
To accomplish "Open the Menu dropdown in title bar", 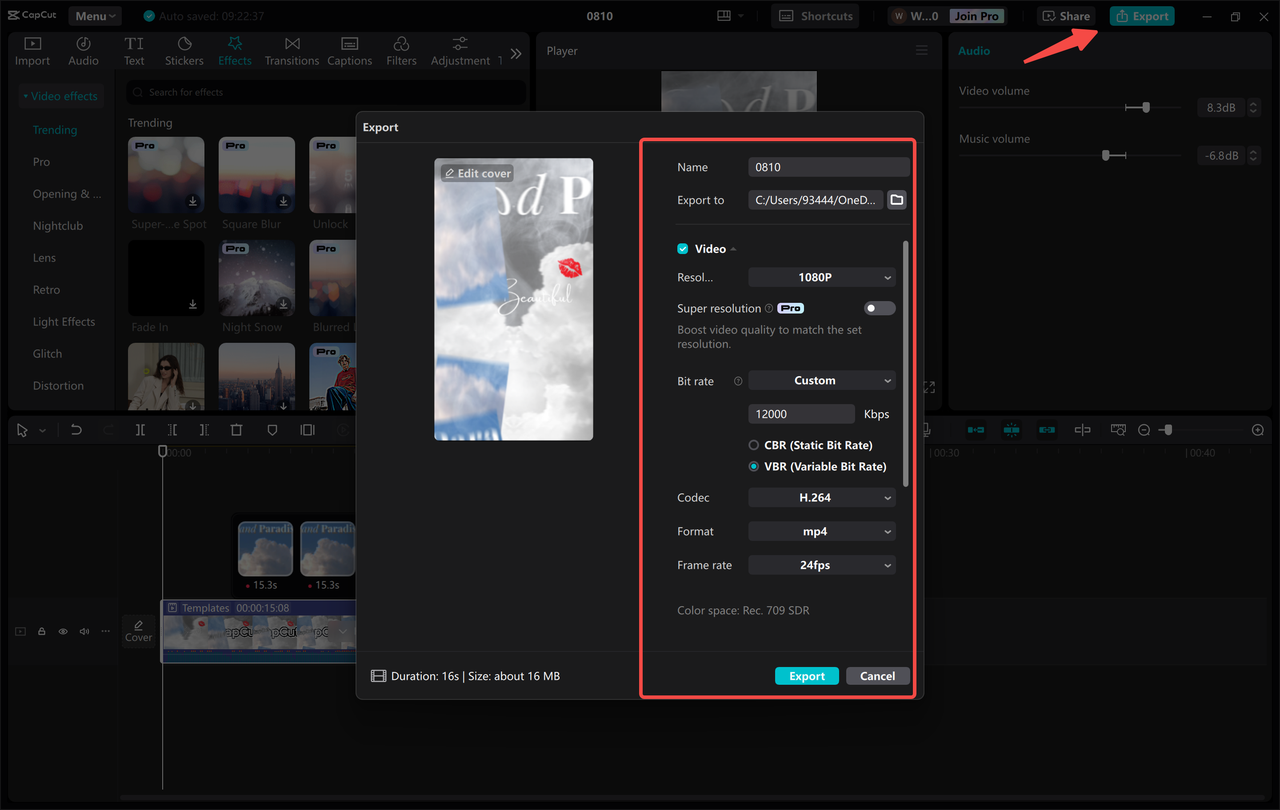I will [x=94, y=16].
